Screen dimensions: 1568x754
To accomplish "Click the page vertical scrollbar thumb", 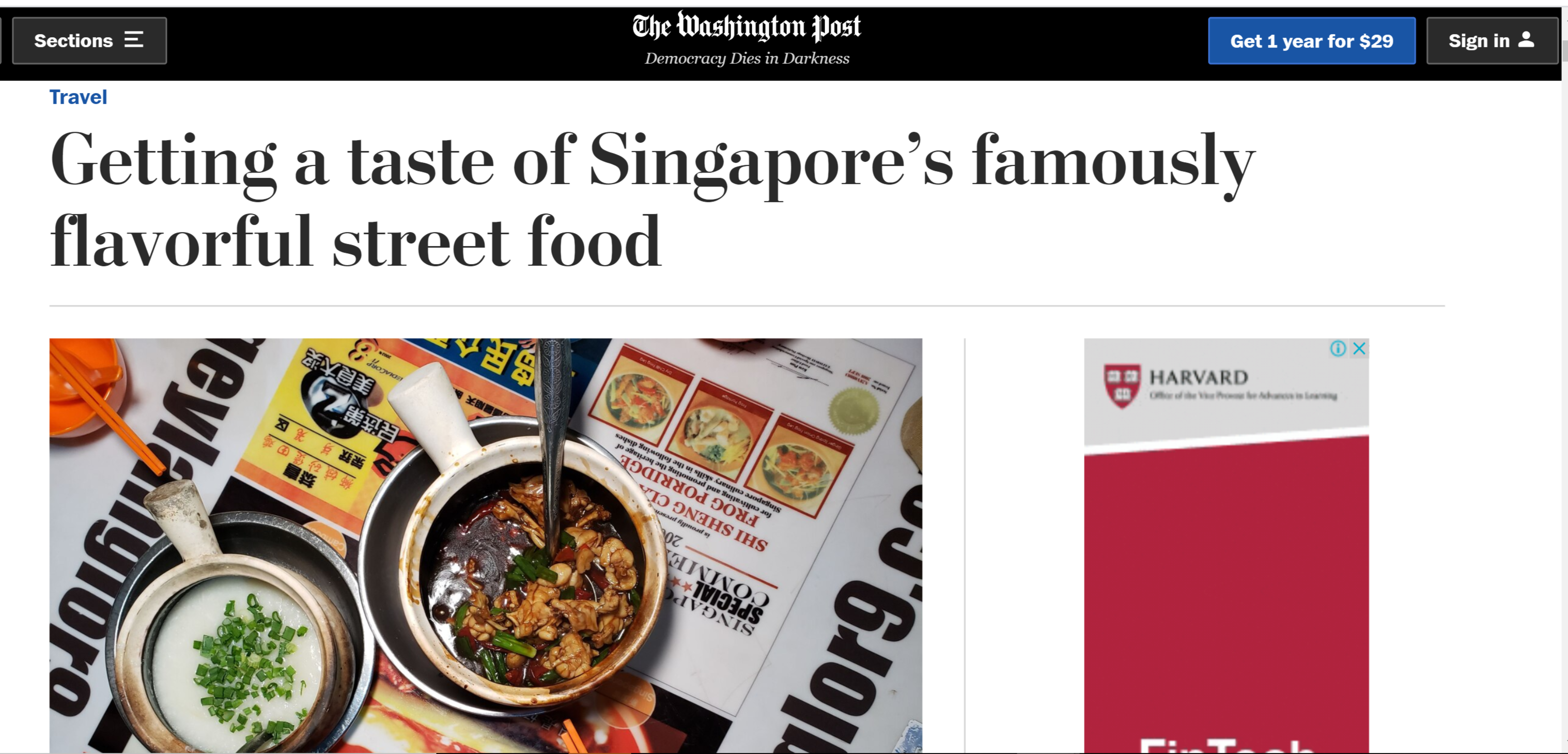I will (x=1564, y=52).
